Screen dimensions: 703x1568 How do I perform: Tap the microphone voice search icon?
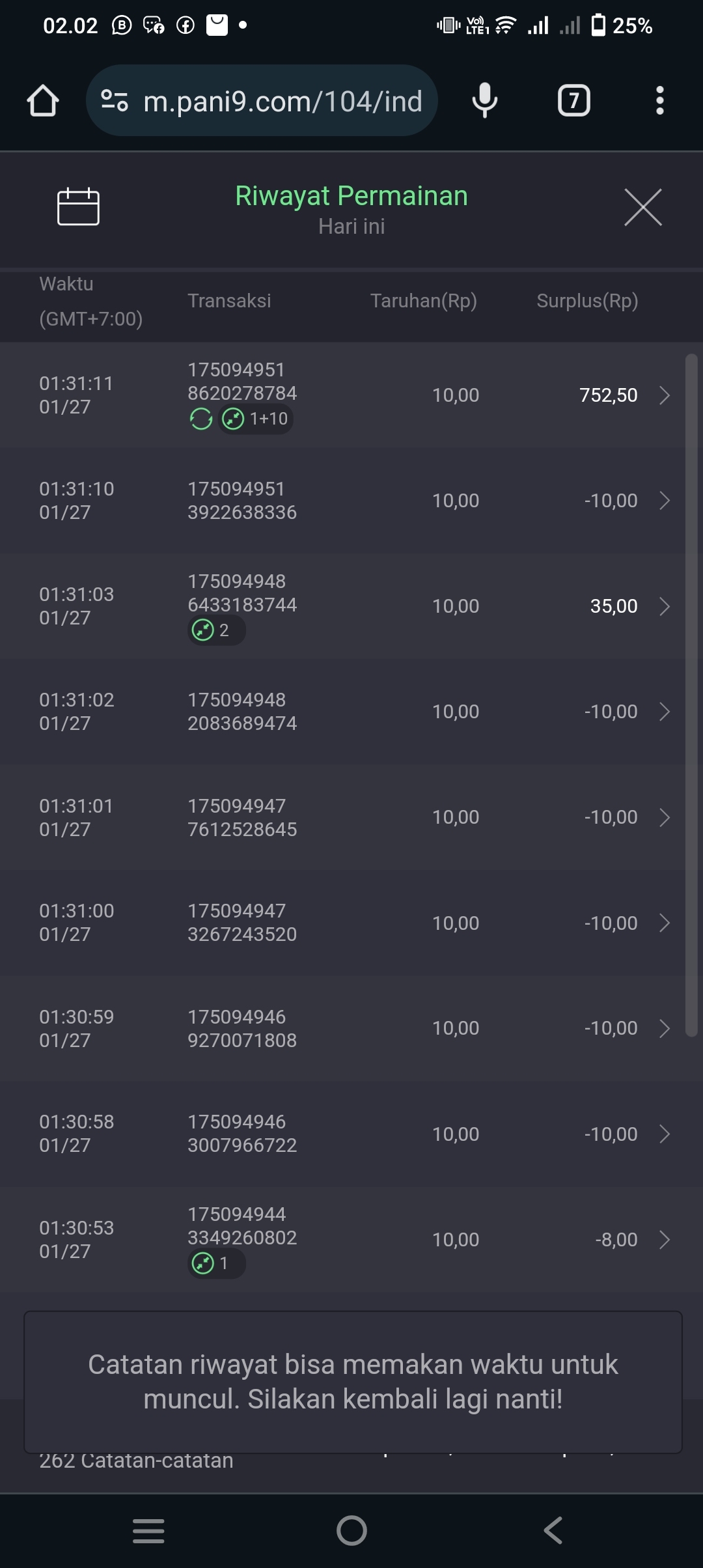coord(484,101)
